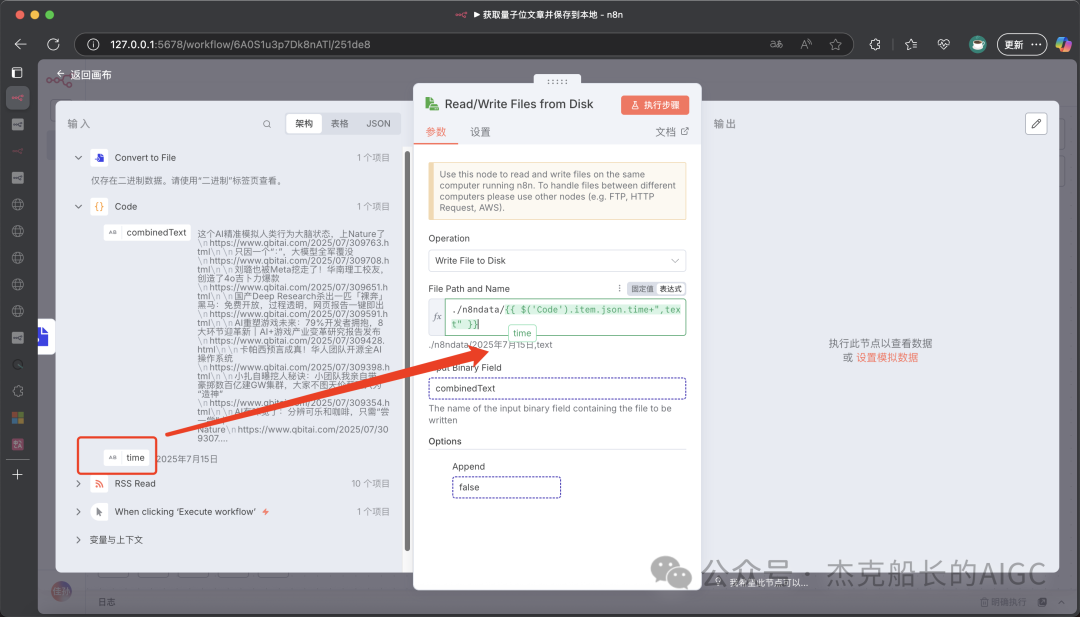1080x617 pixels.
Task: Search input data with magnifier icon
Action: pos(267,124)
